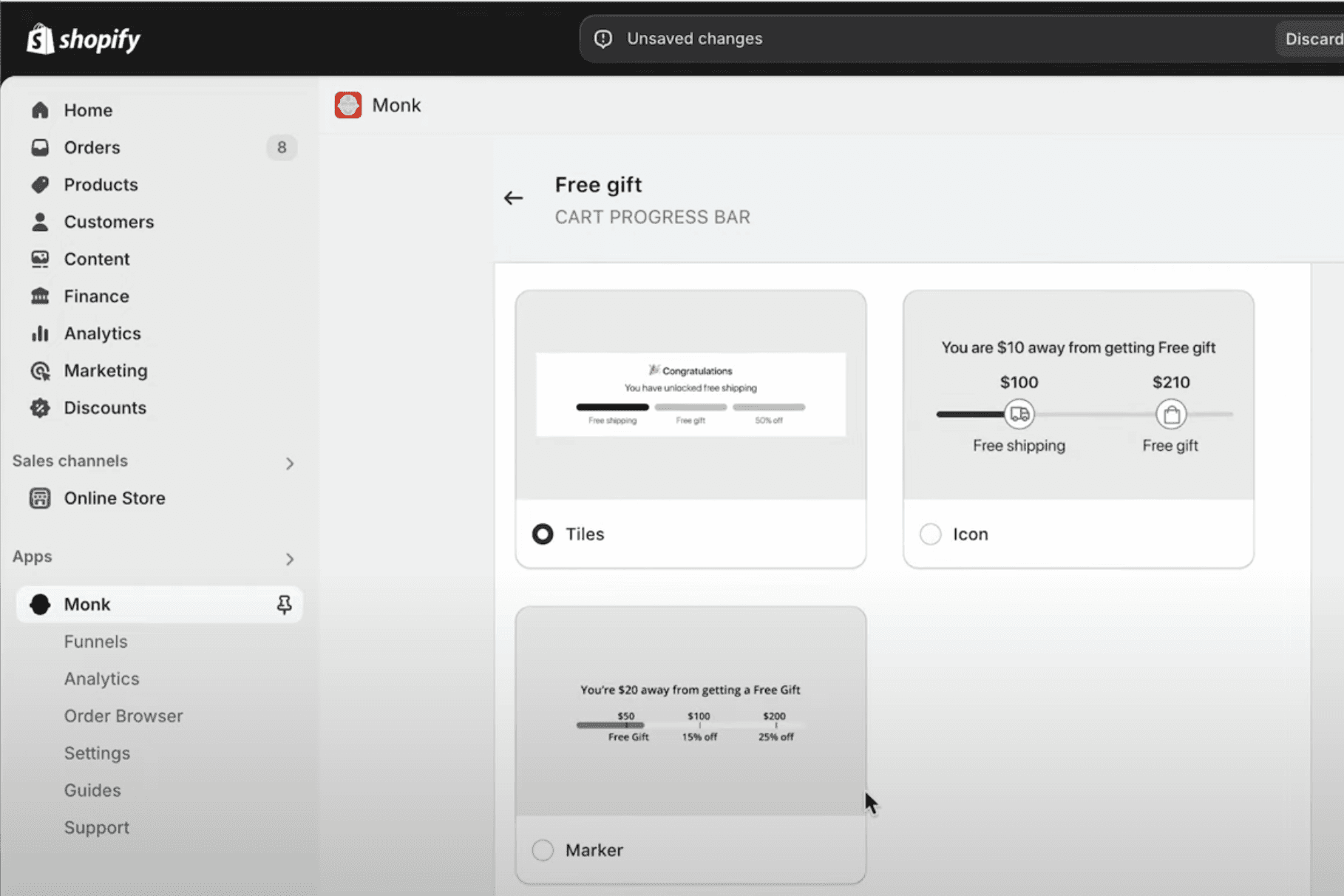Click the Sales channels heading
The width and height of the screenshot is (1344, 896).
click(x=70, y=461)
